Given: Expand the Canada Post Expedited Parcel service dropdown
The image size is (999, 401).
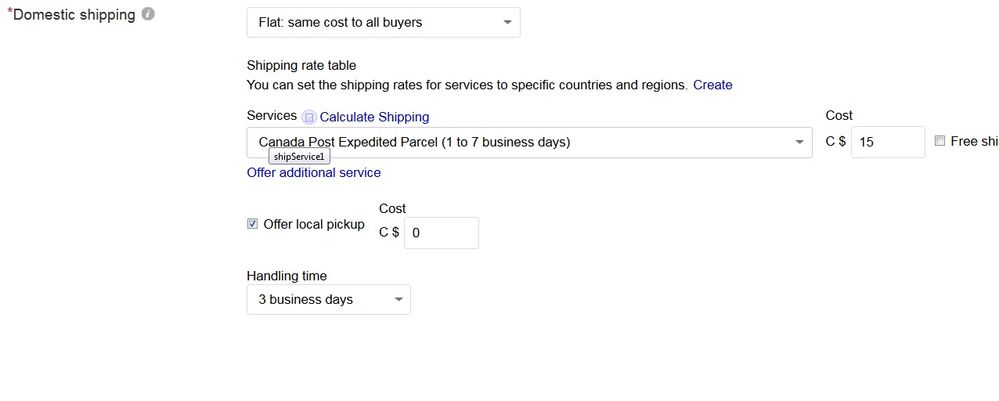Looking at the screenshot, I should coord(529,142).
